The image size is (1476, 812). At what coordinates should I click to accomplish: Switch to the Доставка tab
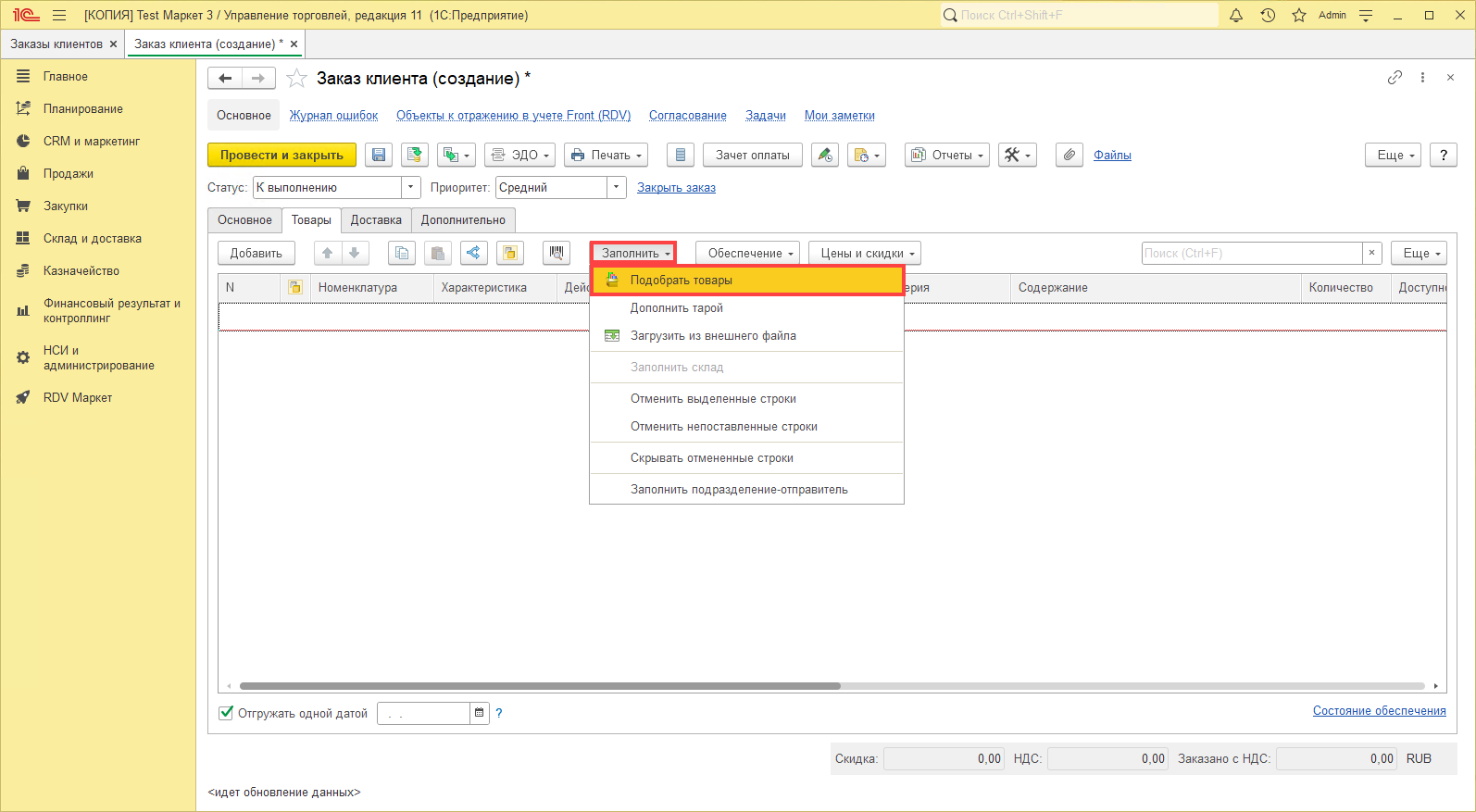pos(376,220)
